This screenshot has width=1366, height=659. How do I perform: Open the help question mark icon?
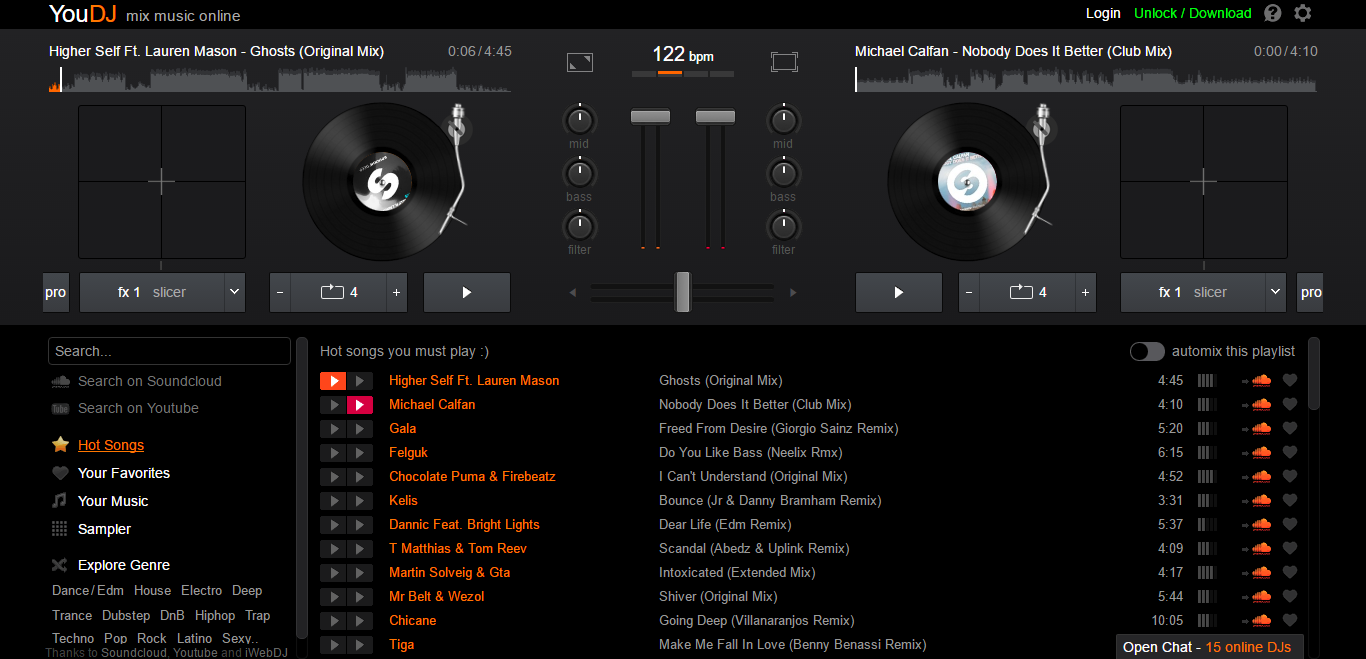(1272, 13)
